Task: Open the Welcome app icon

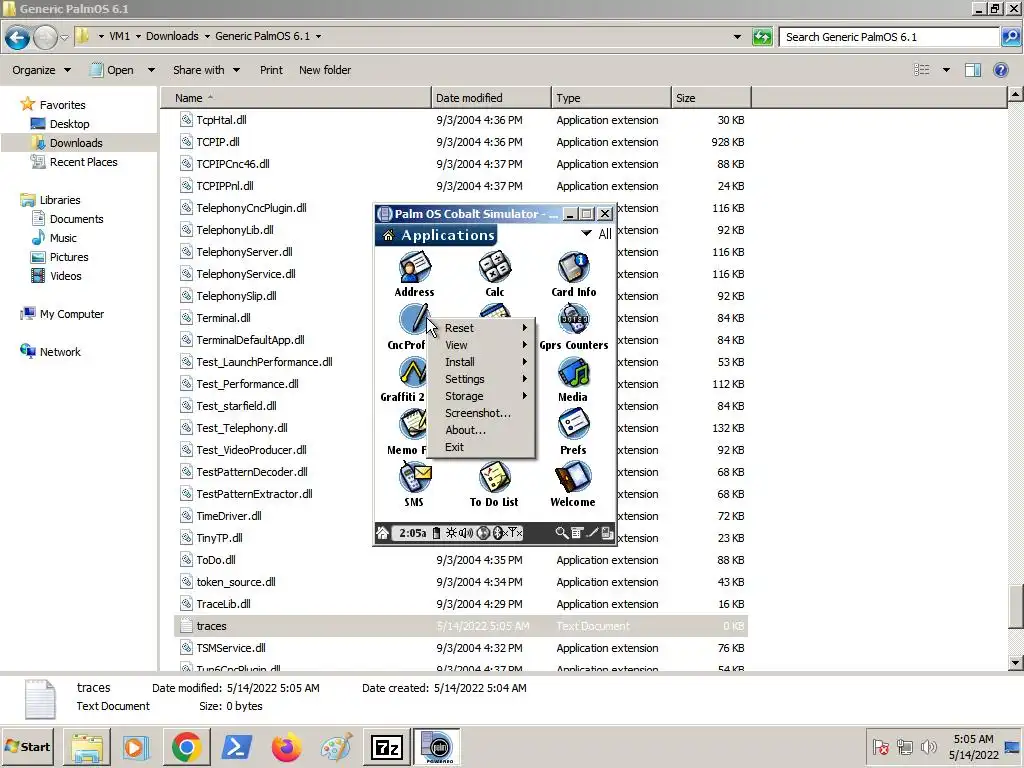Action: [573, 485]
